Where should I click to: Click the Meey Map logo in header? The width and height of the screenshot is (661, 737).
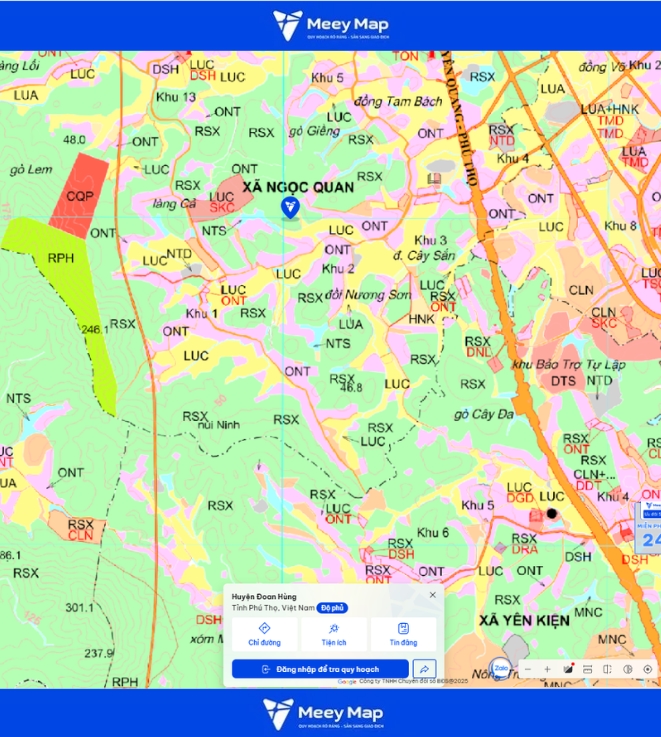coord(331,25)
